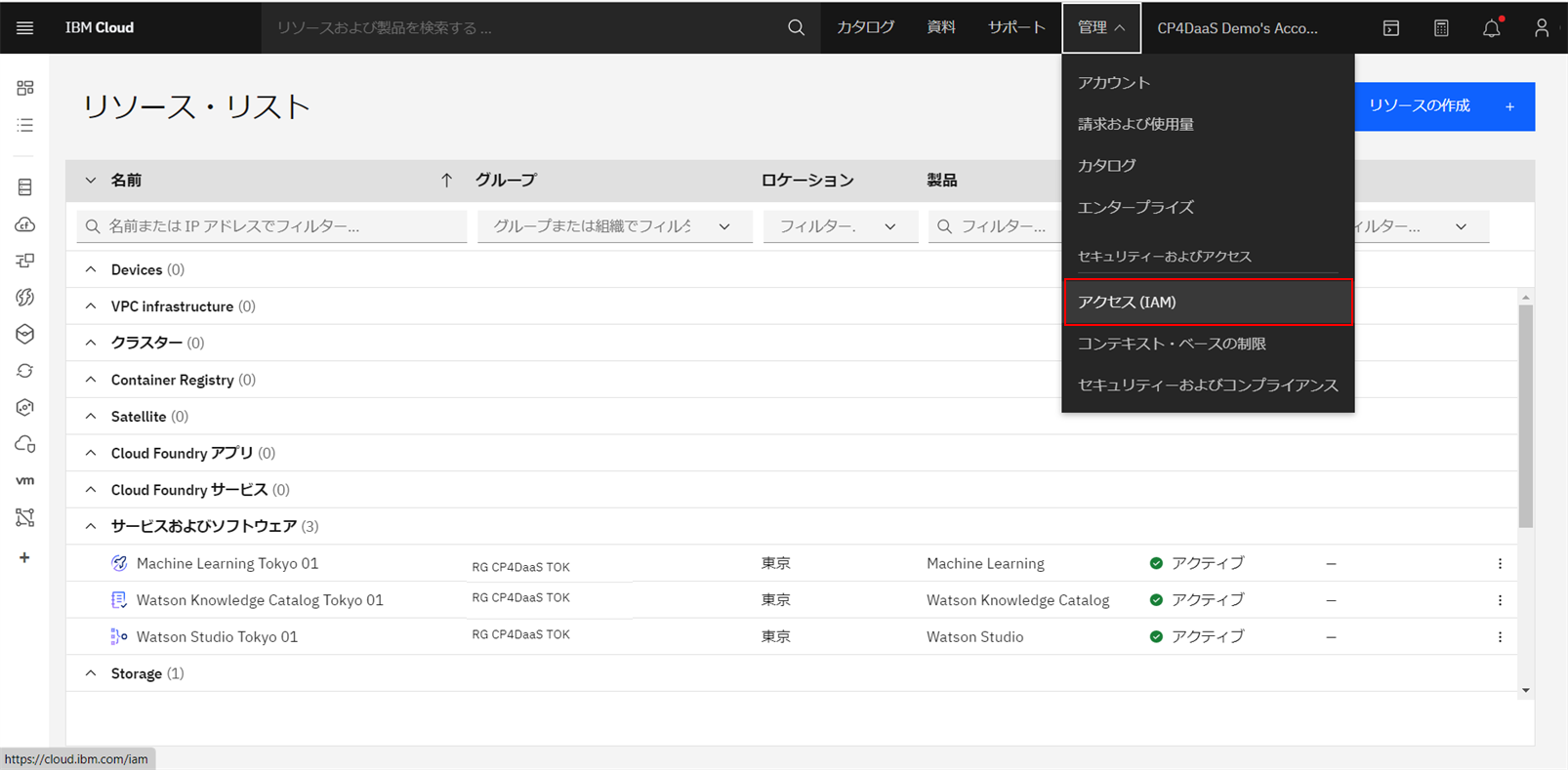Open Kubernetes hexagon icon in sidebar
1568x770 pixels.
pyautogui.click(x=25, y=334)
